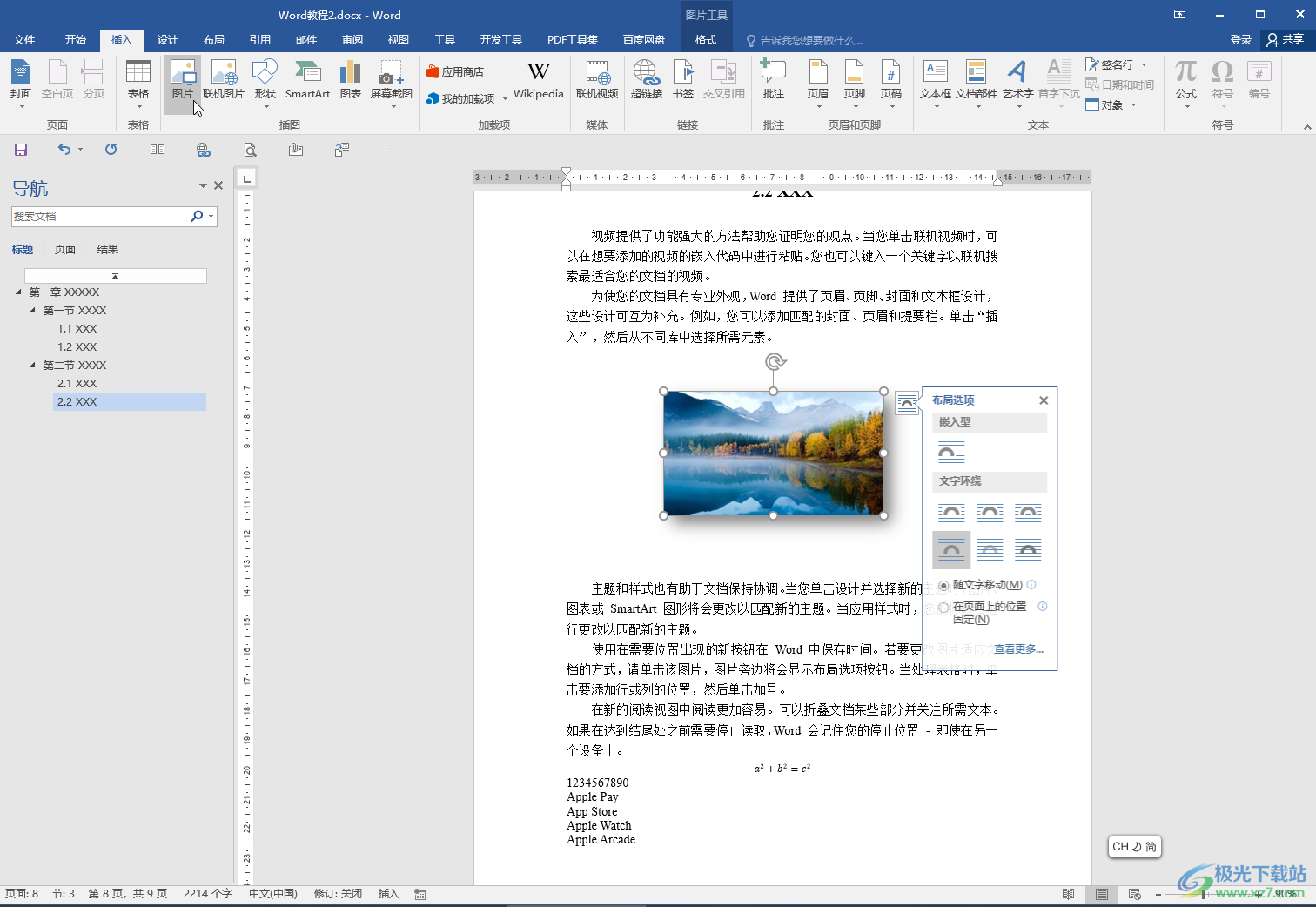Choose square text wrapping layout
The height and width of the screenshot is (907, 1316).
coord(951,512)
